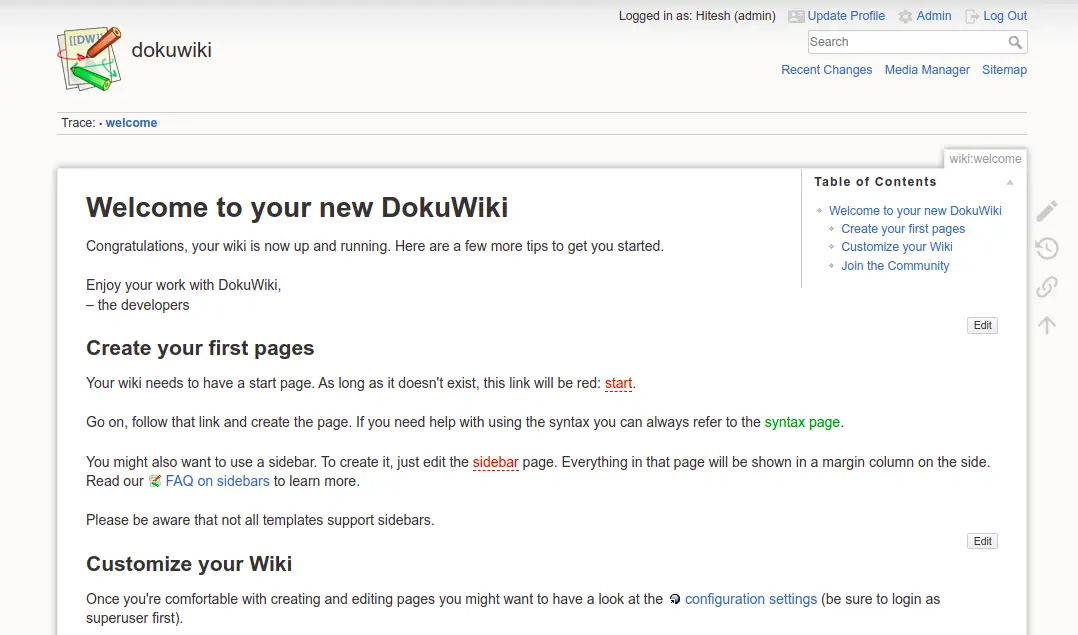Screen dimensions: 1078x635
Task: Click the back to top arrow icon
Action: click(x=1047, y=324)
